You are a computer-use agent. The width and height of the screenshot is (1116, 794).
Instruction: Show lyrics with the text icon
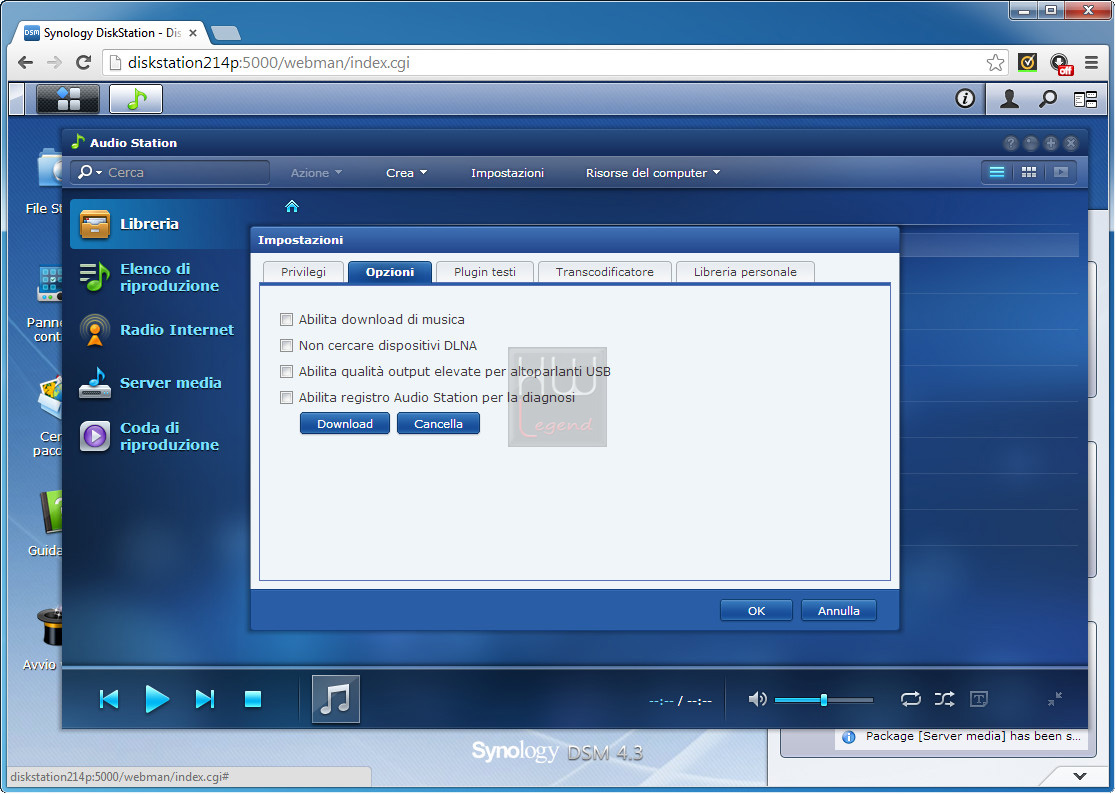tap(979, 699)
